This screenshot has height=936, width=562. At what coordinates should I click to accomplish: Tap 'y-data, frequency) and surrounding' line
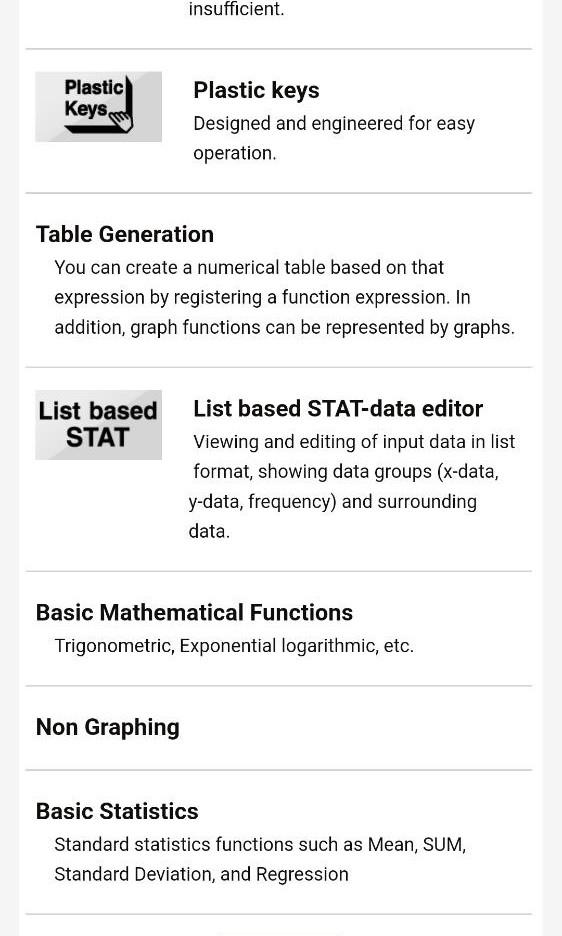[333, 501]
